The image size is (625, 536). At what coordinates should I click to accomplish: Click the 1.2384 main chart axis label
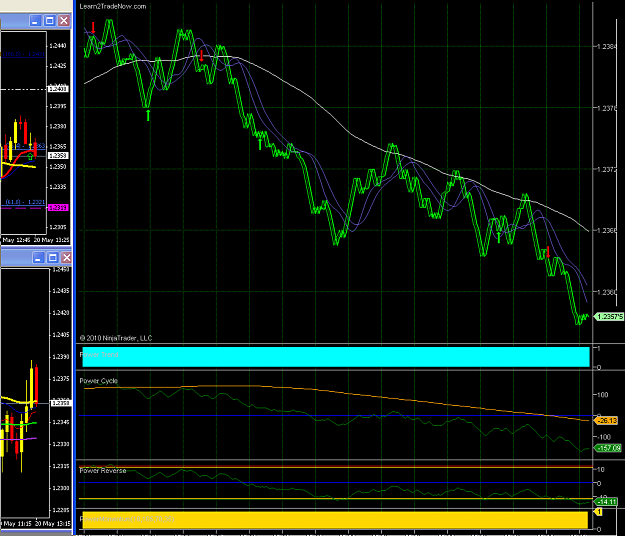point(607,46)
